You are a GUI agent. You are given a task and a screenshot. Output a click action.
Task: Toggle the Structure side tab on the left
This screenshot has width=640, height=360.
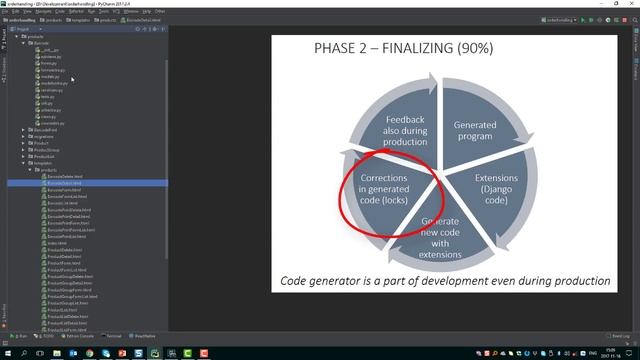[x=4, y=70]
